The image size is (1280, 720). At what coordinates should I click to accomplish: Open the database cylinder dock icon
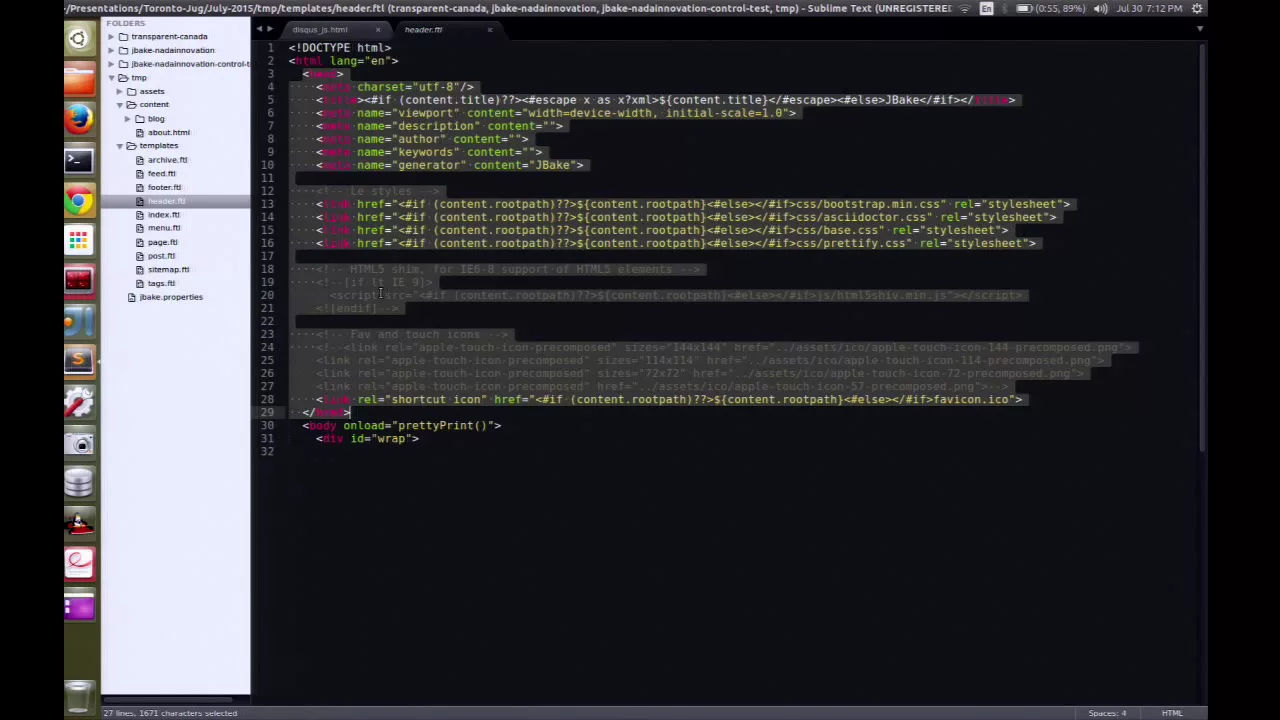79,483
